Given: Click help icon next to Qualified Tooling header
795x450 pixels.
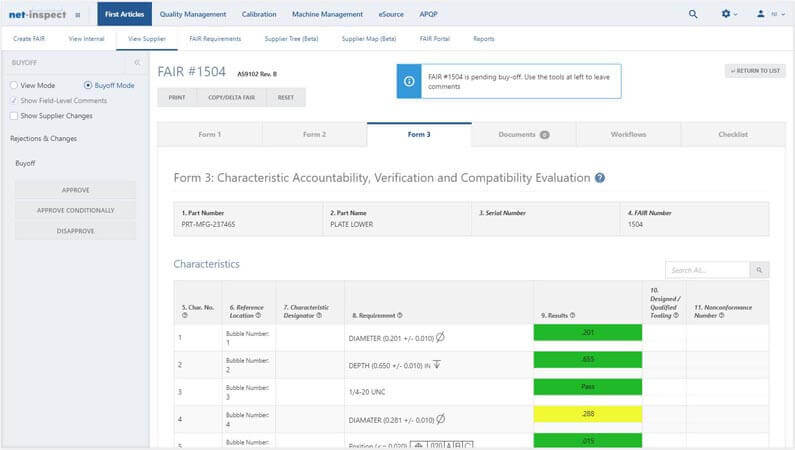Looking at the screenshot, I should point(676,315).
